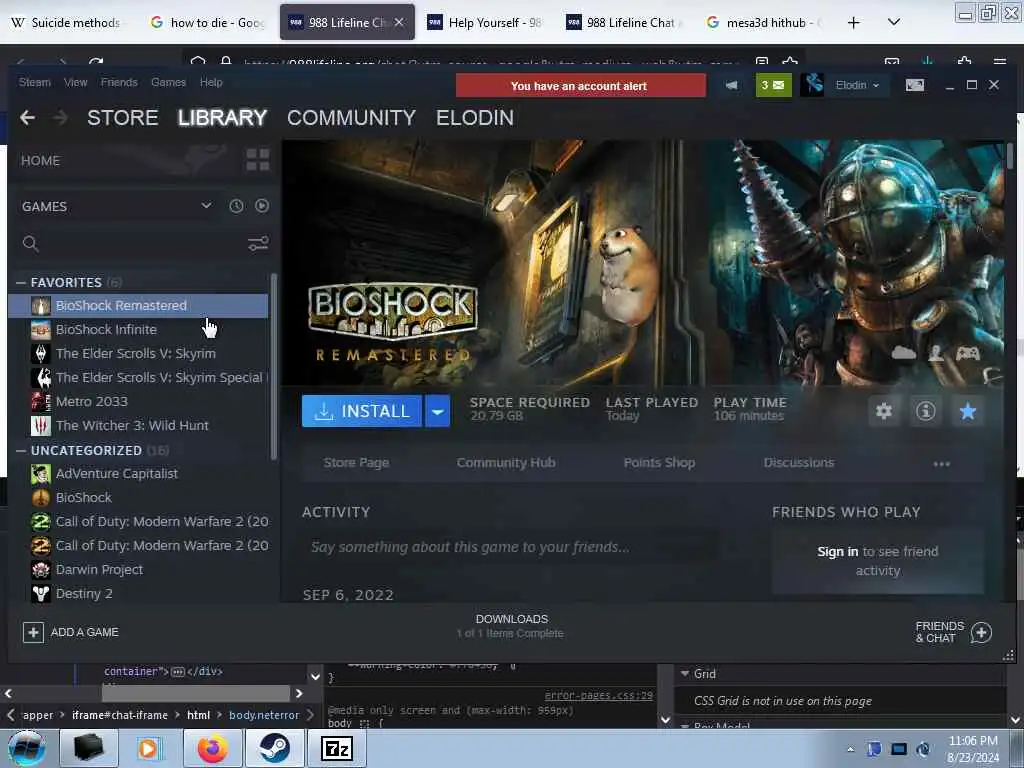Viewport: 1024px width, 768px height.
Task: Open the Store Page link
Action: point(356,462)
